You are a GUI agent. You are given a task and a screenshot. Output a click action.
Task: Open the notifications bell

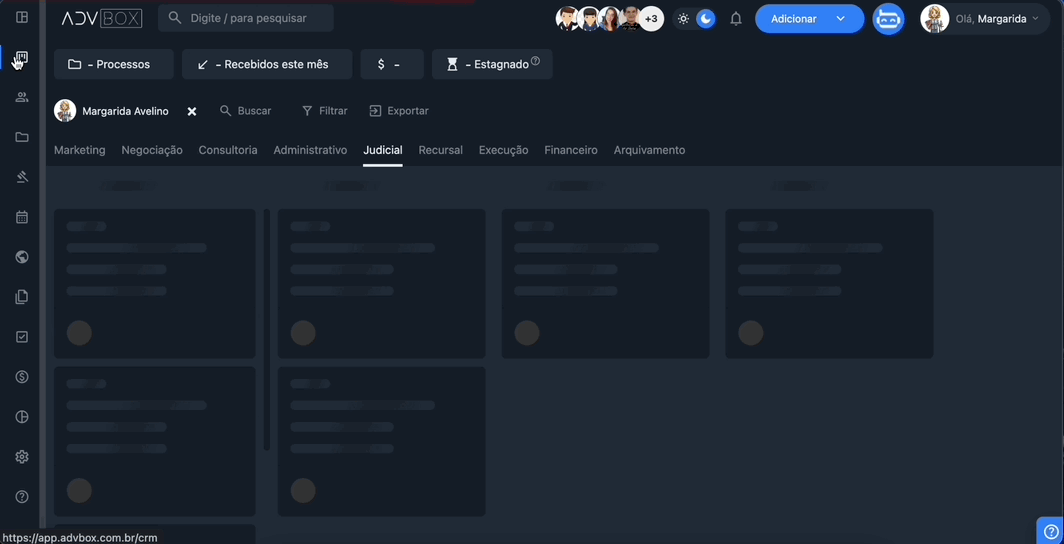(x=736, y=19)
